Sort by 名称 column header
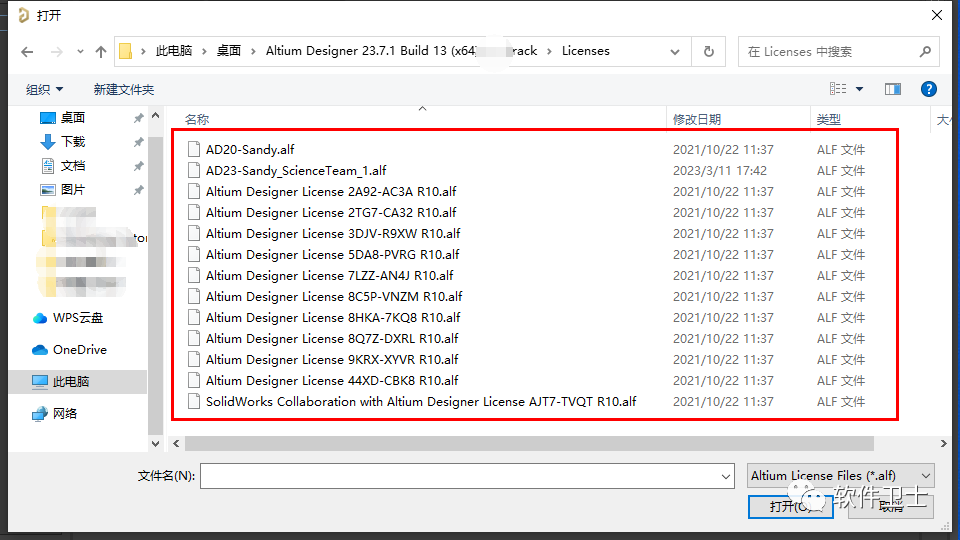 tap(197, 119)
